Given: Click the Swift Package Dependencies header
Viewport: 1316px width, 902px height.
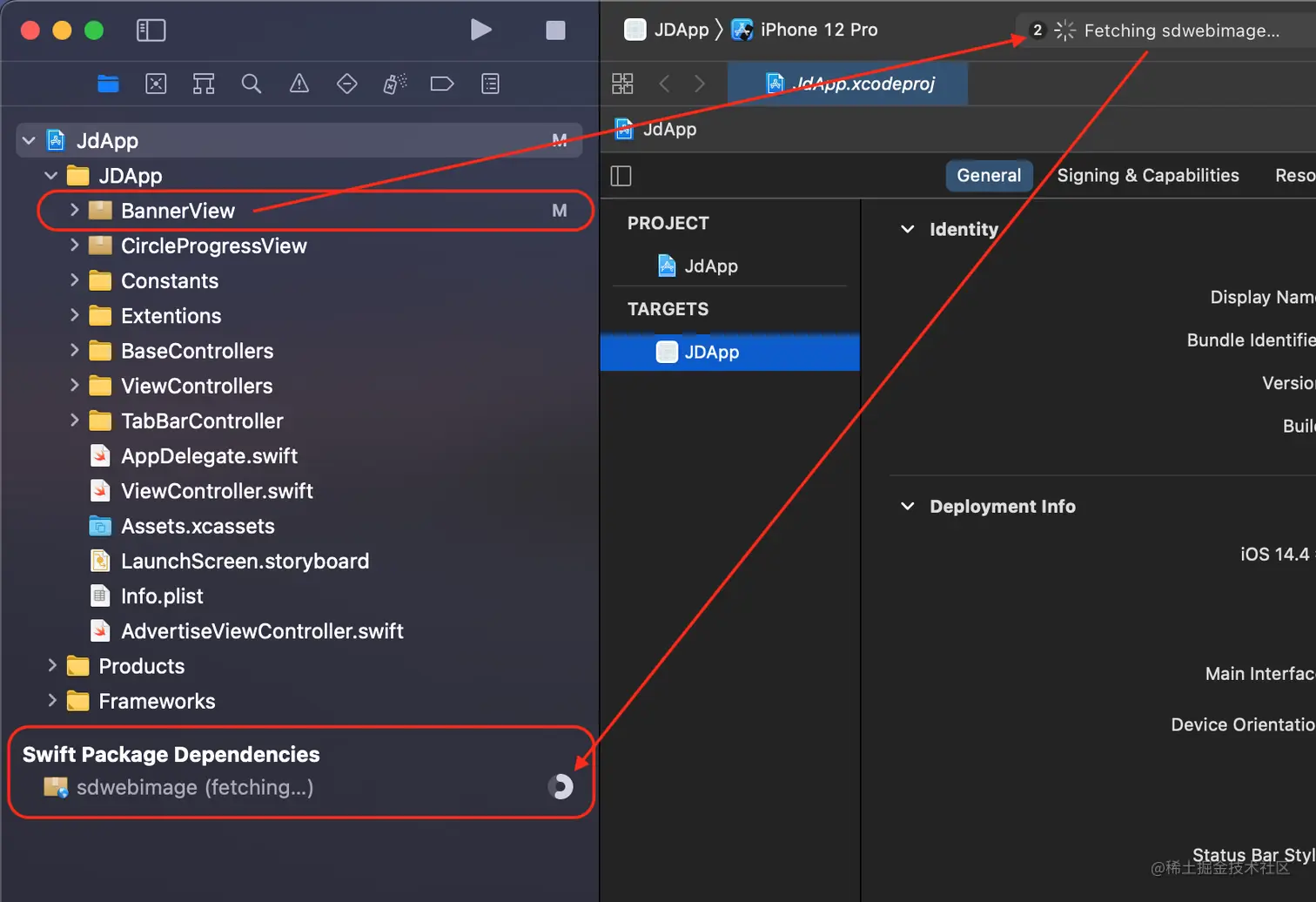Looking at the screenshot, I should [x=171, y=754].
